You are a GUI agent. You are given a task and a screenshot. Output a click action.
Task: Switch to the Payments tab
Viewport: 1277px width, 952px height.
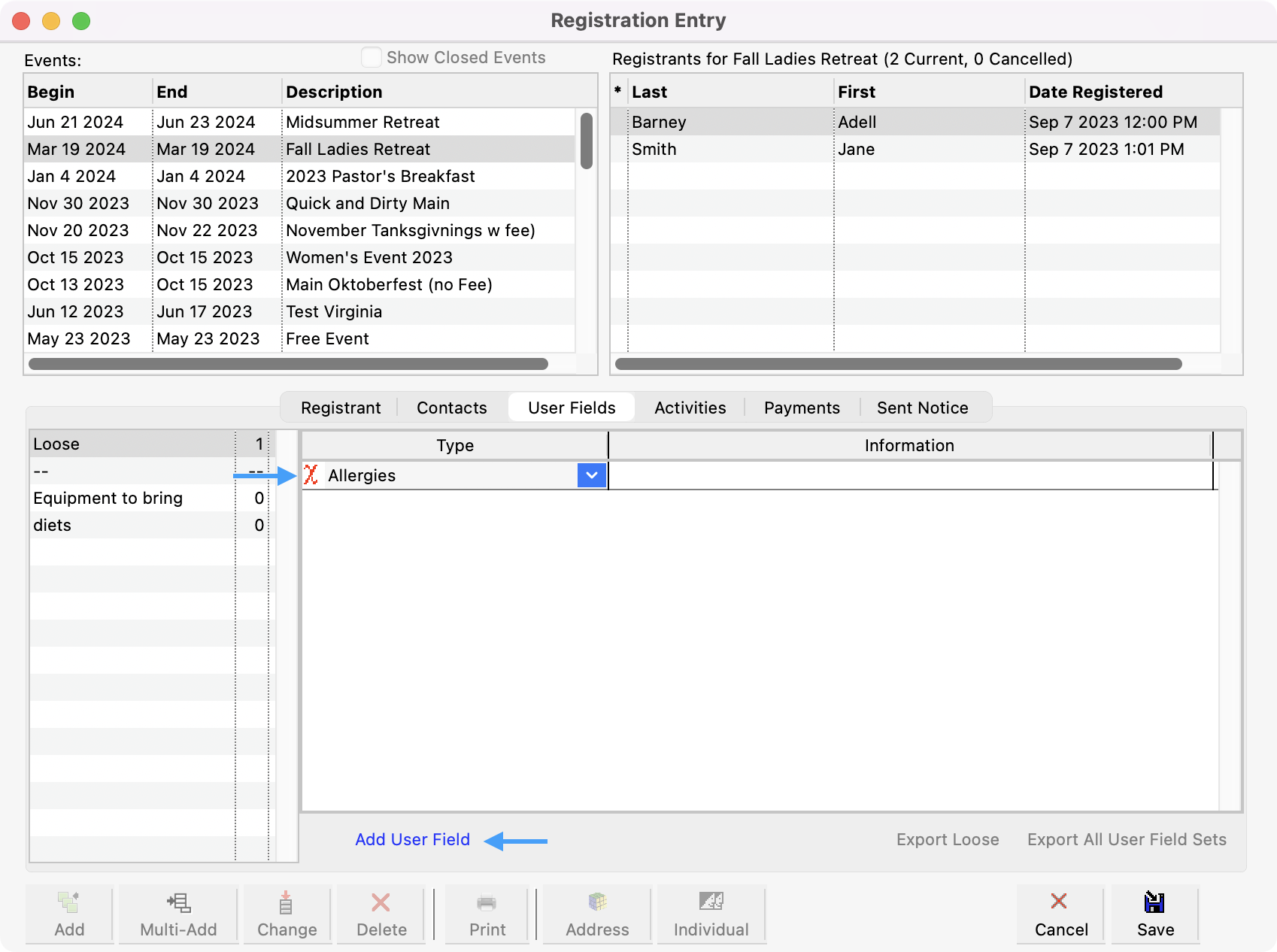pyautogui.click(x=802, y=408)
